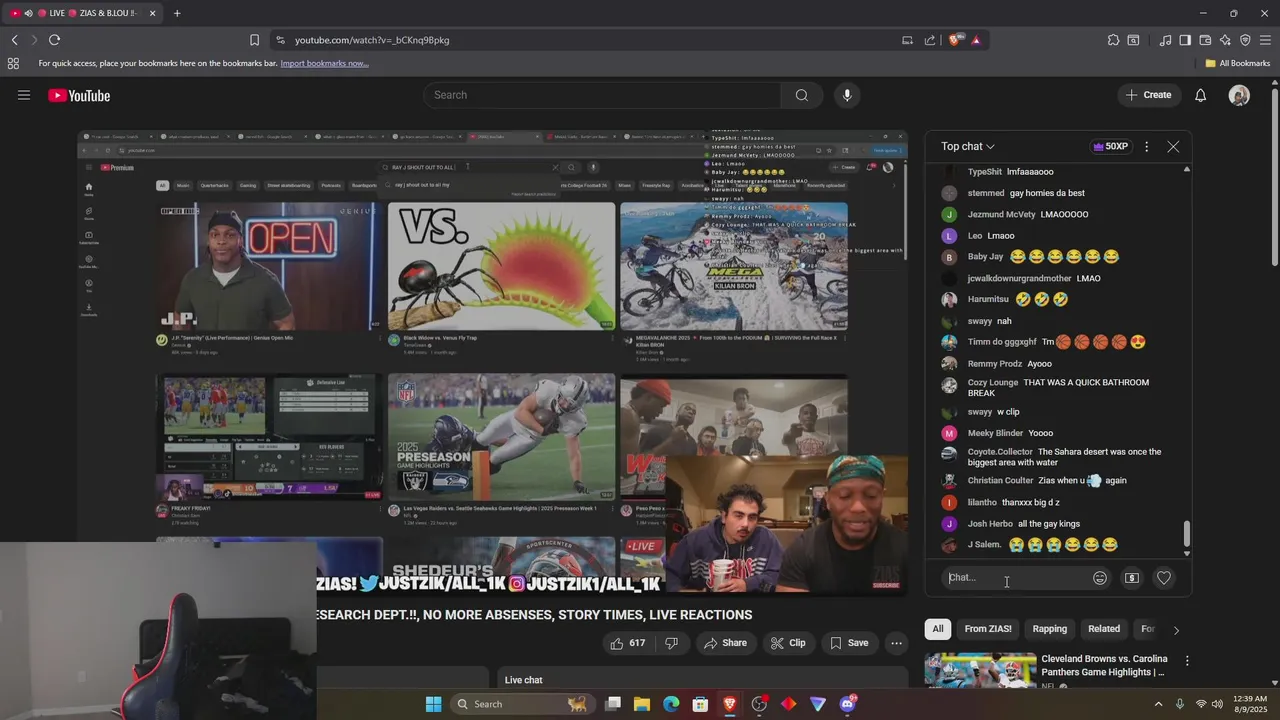This screenshot has width=1280, height=720.
Task: Switch to the LIVE ZIAS & B.LOU browser tab
Action: tap(85, 13)
